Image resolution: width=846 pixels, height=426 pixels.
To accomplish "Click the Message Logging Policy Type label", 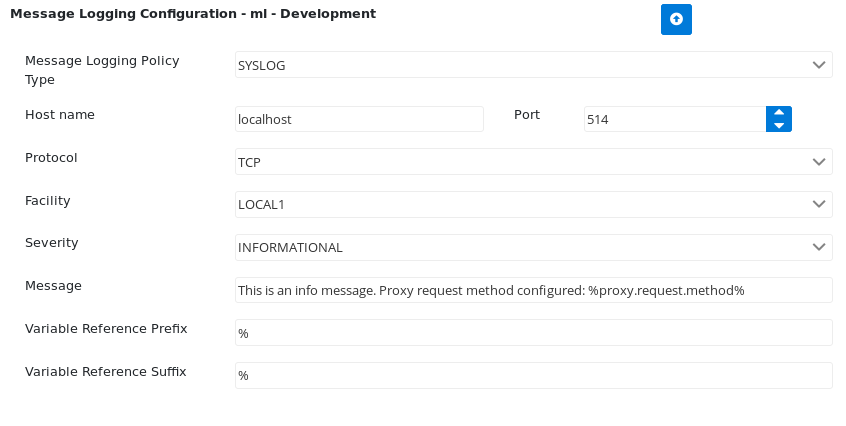I will pyautogui.click(x=102, y=70).
